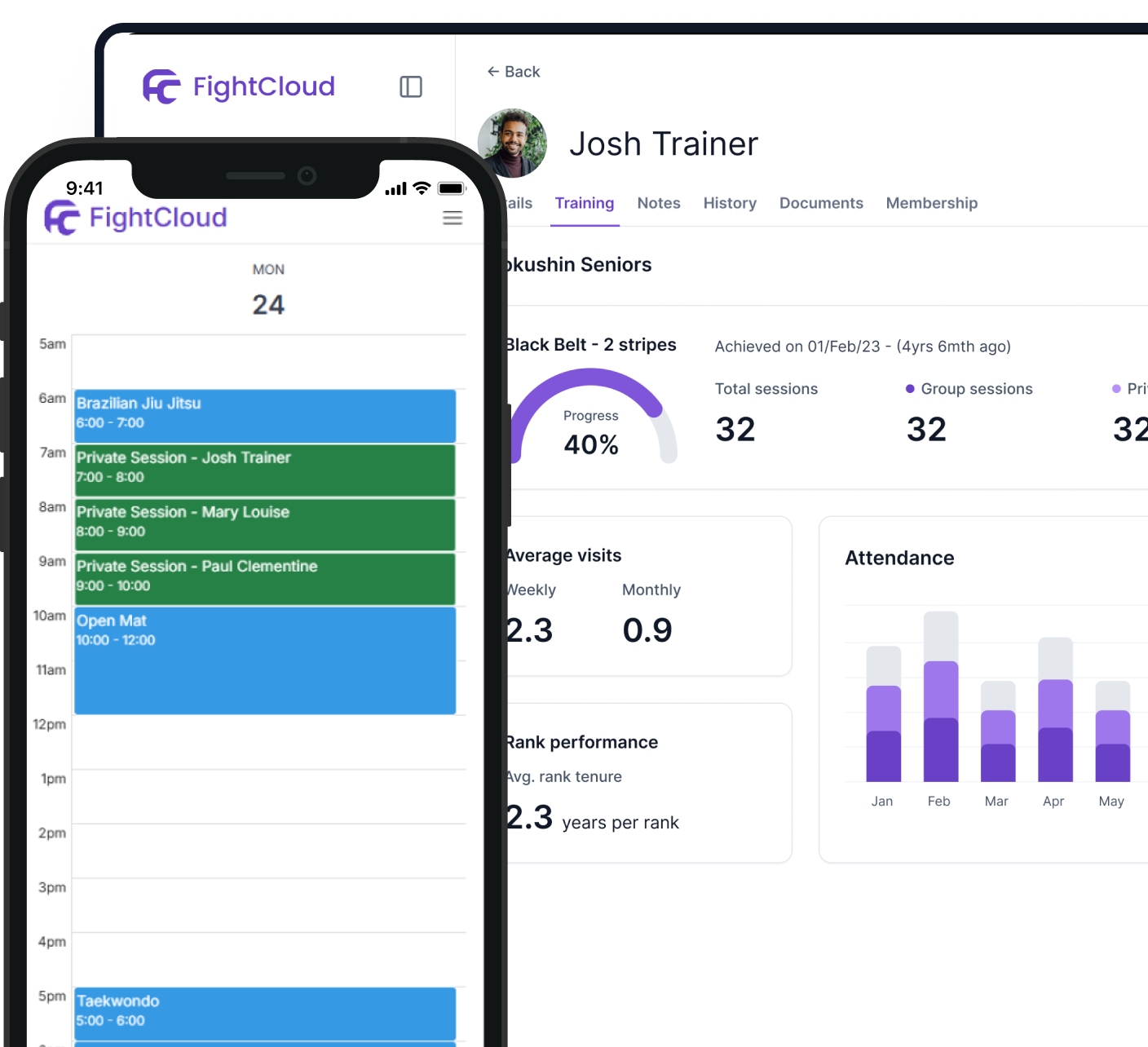Open the Open Mat 10:00 - 12:00 event
This screenshot has width=1148, height=1047.
pos(265,660)
